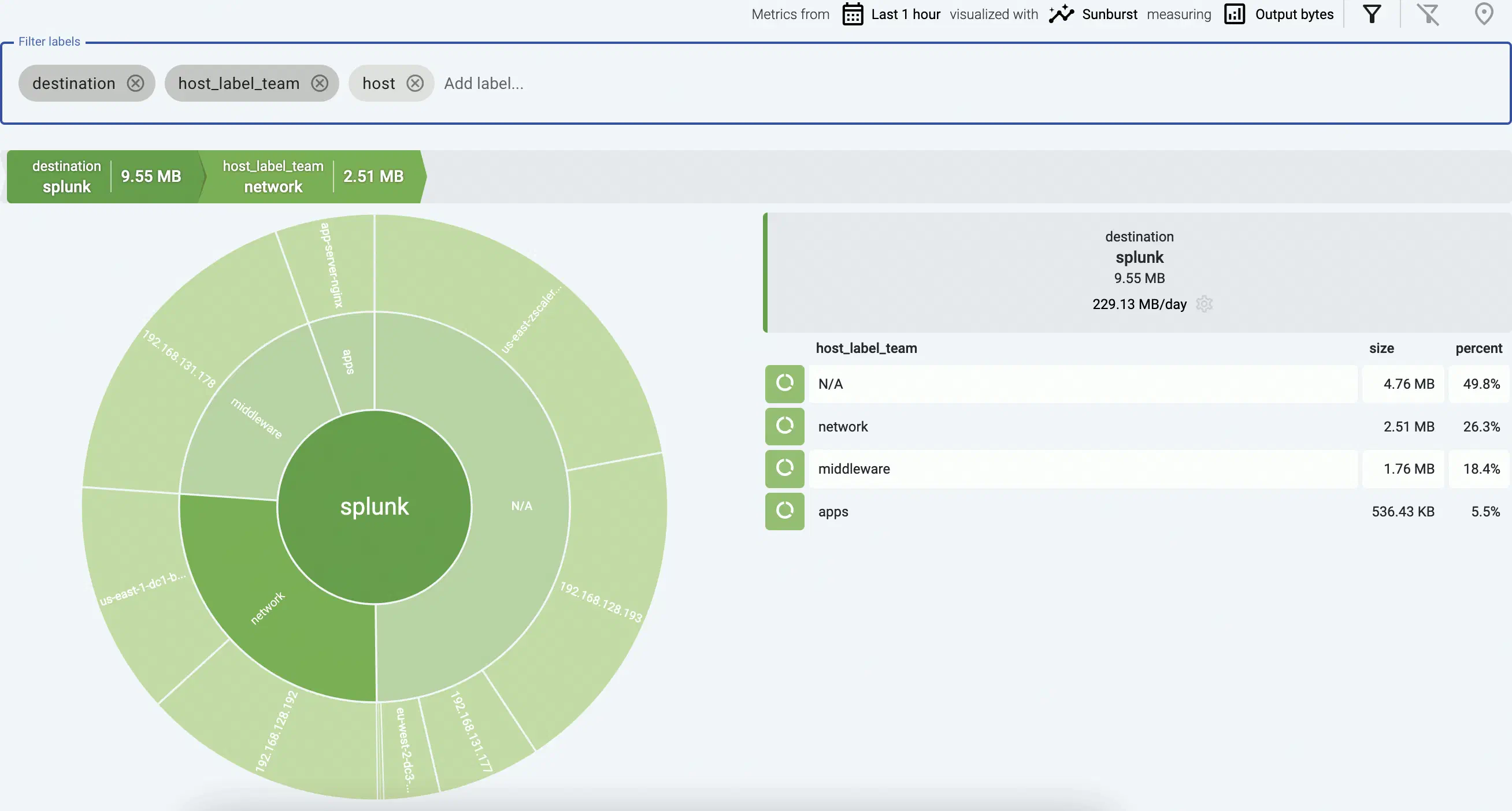Image resolution: width=1512 pixels, height=811 pixels.
Task: Select the apps ring segment
Action: click(348, 361)
